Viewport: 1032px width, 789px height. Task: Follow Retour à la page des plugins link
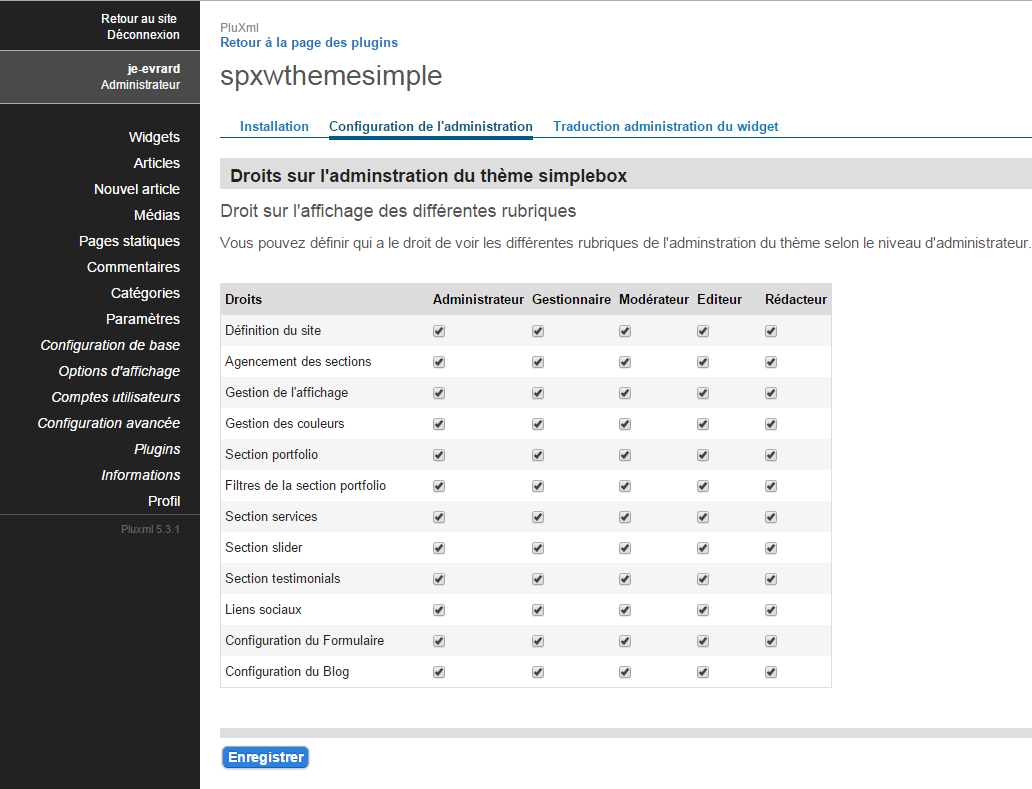click(x=309, y=43)
